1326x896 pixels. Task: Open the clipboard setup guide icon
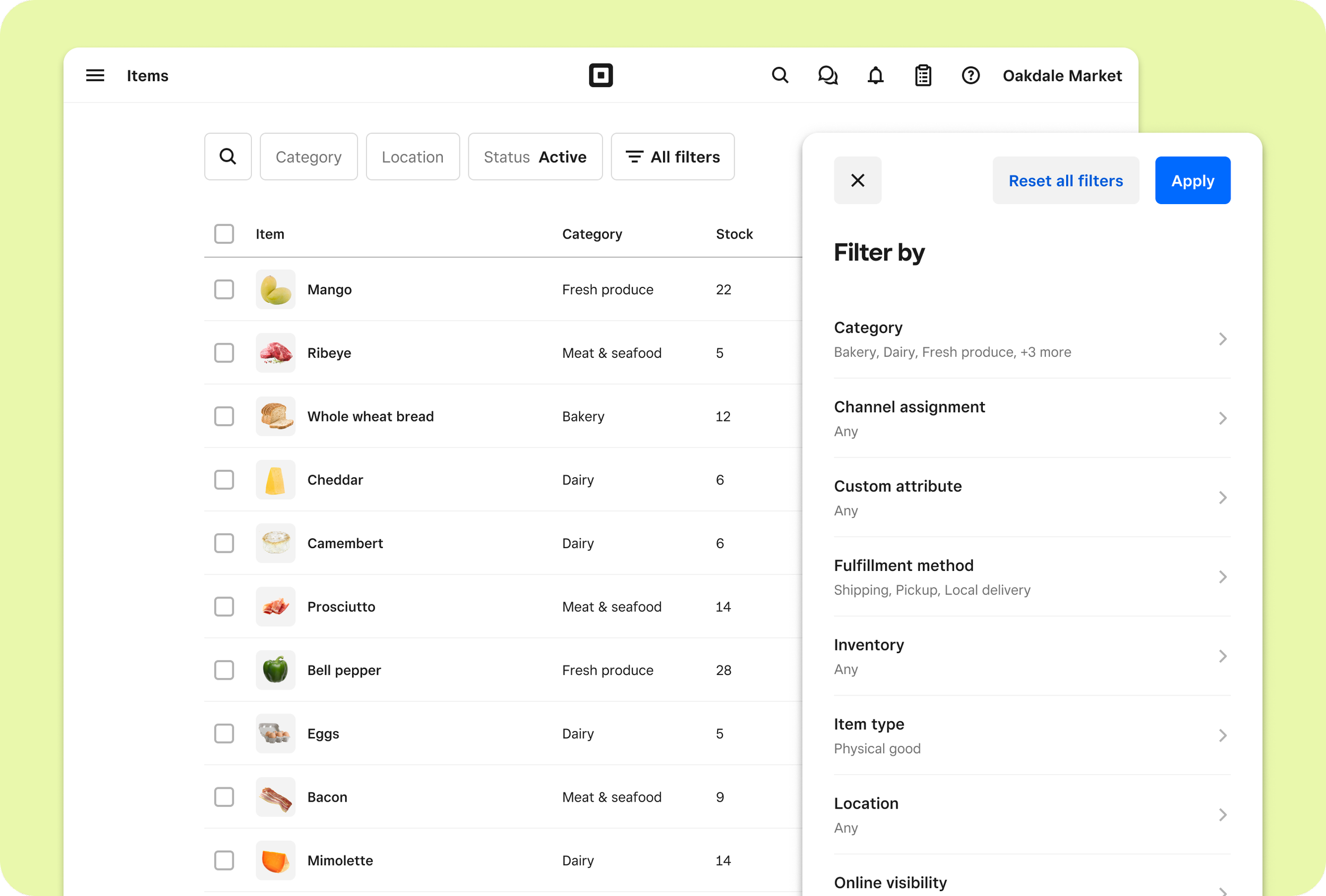(x=922, y=75)
